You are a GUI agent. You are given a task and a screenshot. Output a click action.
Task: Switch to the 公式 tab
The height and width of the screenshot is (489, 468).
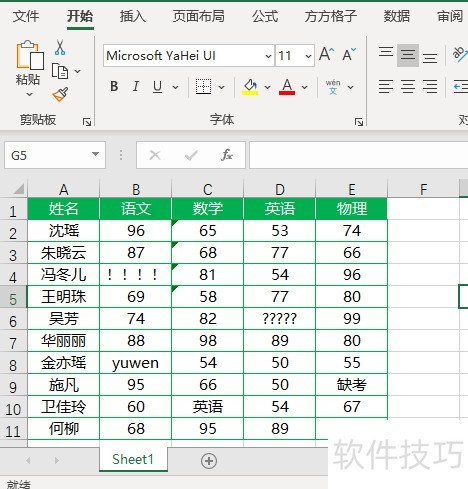coord(265,16)
